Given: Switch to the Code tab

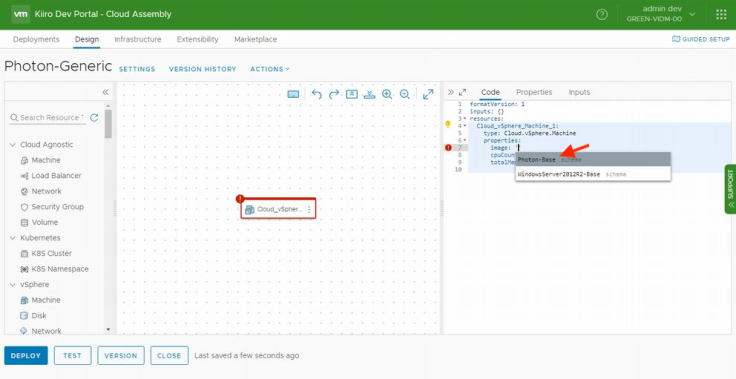Looking at the screenshot, I should coord(491,92).
